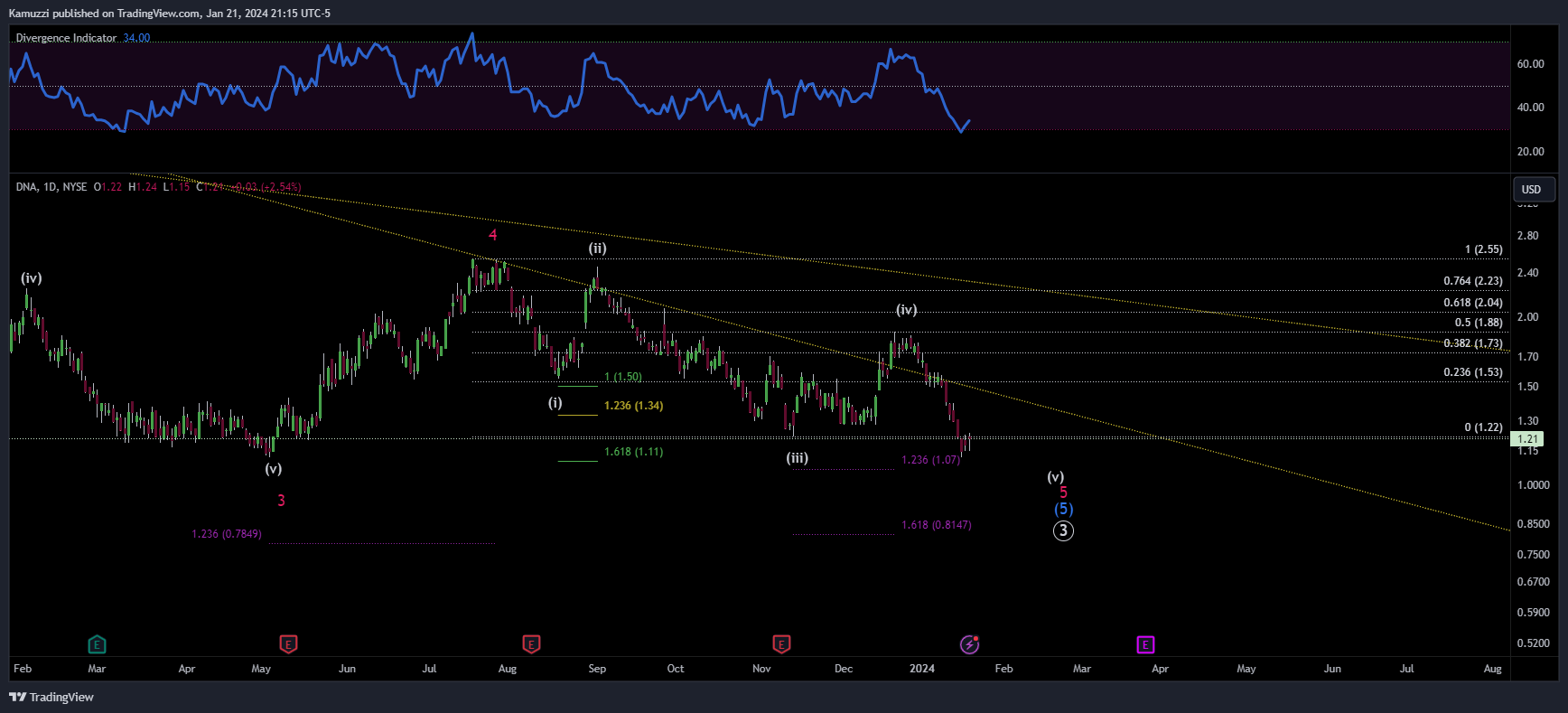Click the green 1 (1.50) extension label
This screenshot has height=713, width=1568.
[x=623, y=377]
